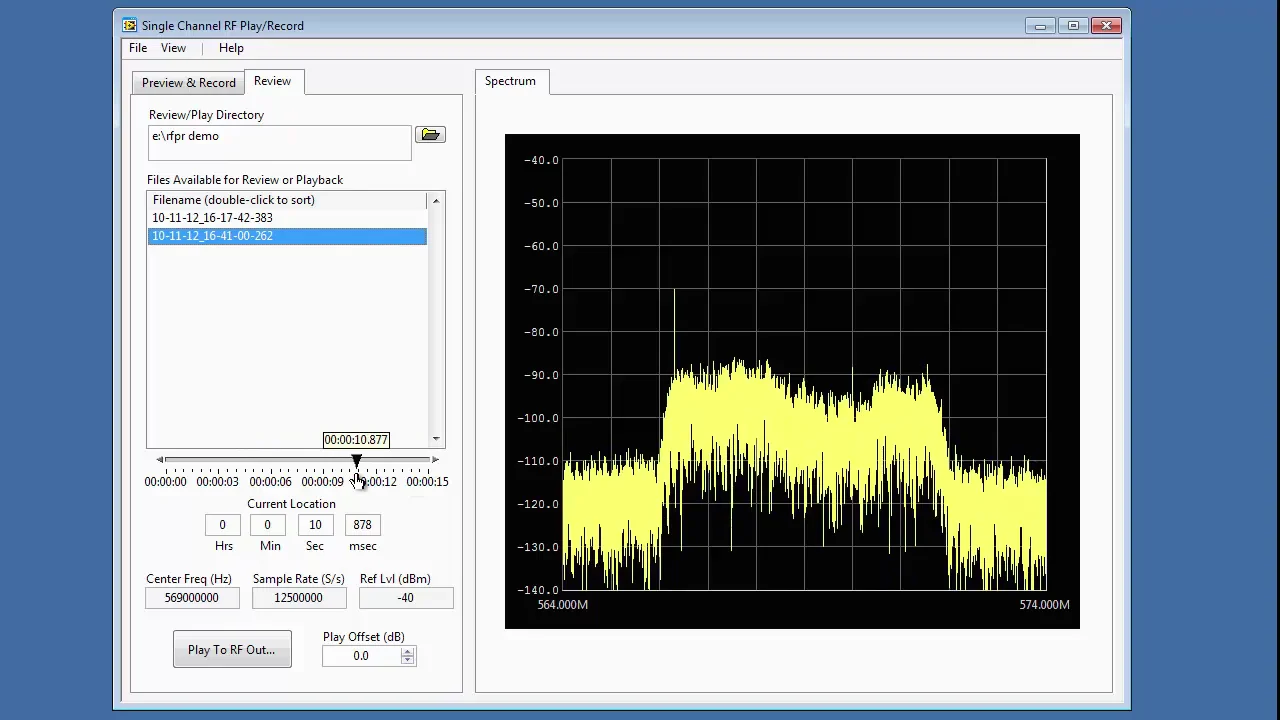
Task: Click the 00:00:15 slider tick label
Action: tap(427, 482)
